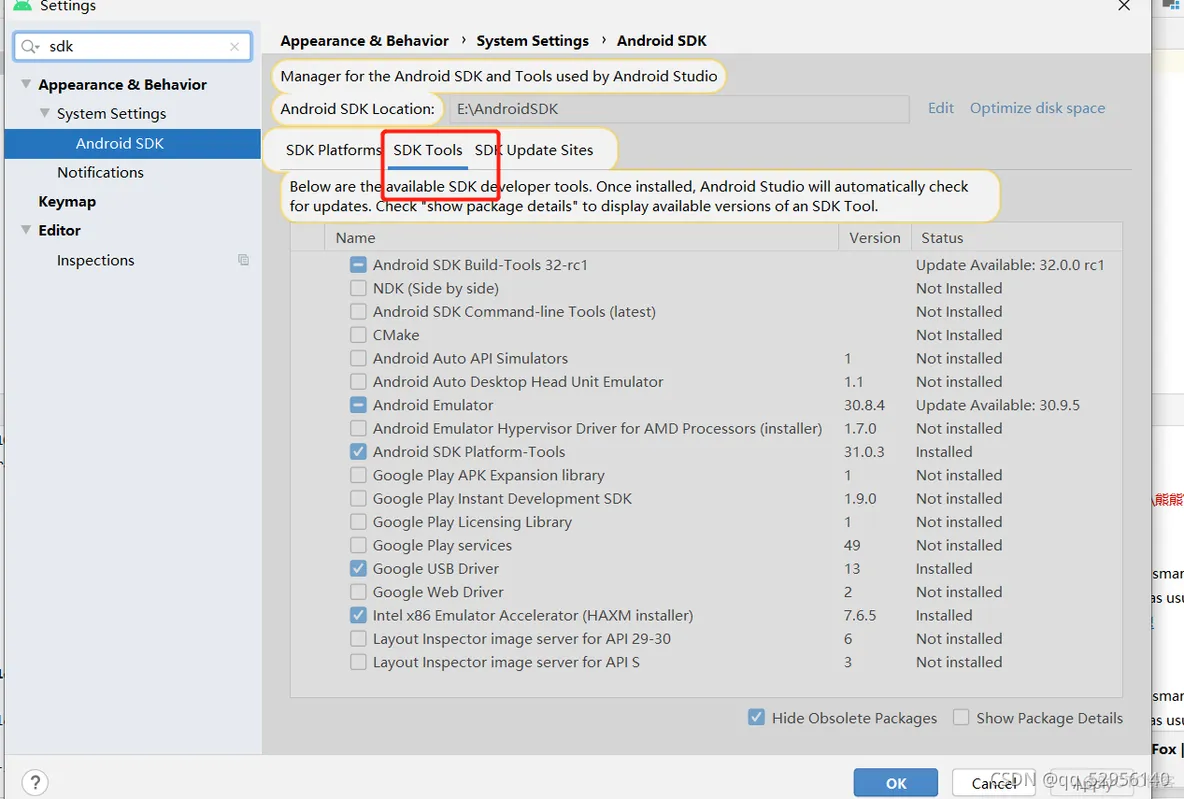Close the Settings dialog window
The width and height of the screenshot is (1184, 799).
[1124, 6]
